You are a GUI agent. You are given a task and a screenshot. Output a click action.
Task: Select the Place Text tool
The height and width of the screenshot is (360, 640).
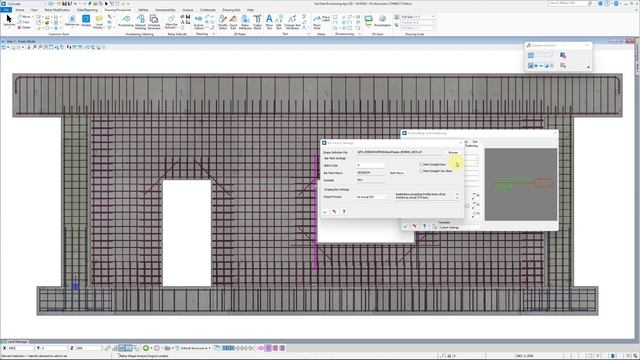(269, 22)
